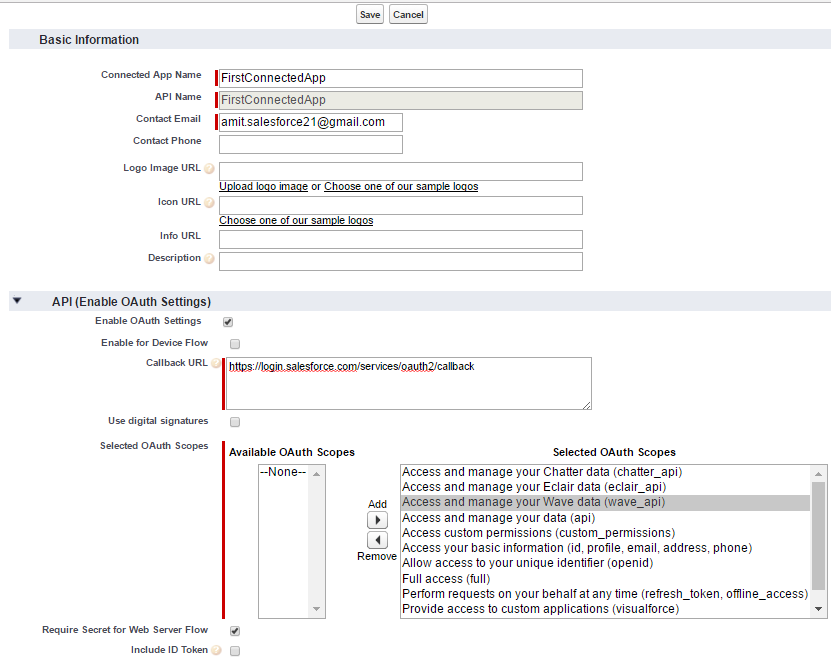Uncheck Enable OAuth Settings checkbox
This screenshot has width=831, height=660.
pos(228,322)
